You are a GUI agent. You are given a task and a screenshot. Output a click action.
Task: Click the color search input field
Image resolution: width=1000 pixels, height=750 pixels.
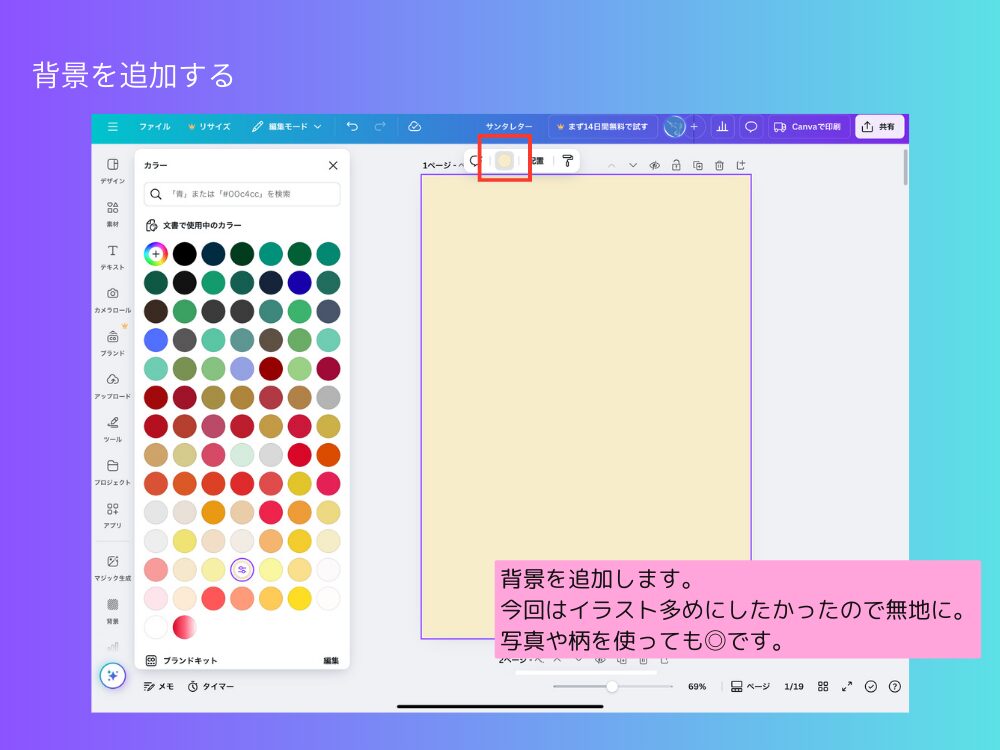[245, 195]
